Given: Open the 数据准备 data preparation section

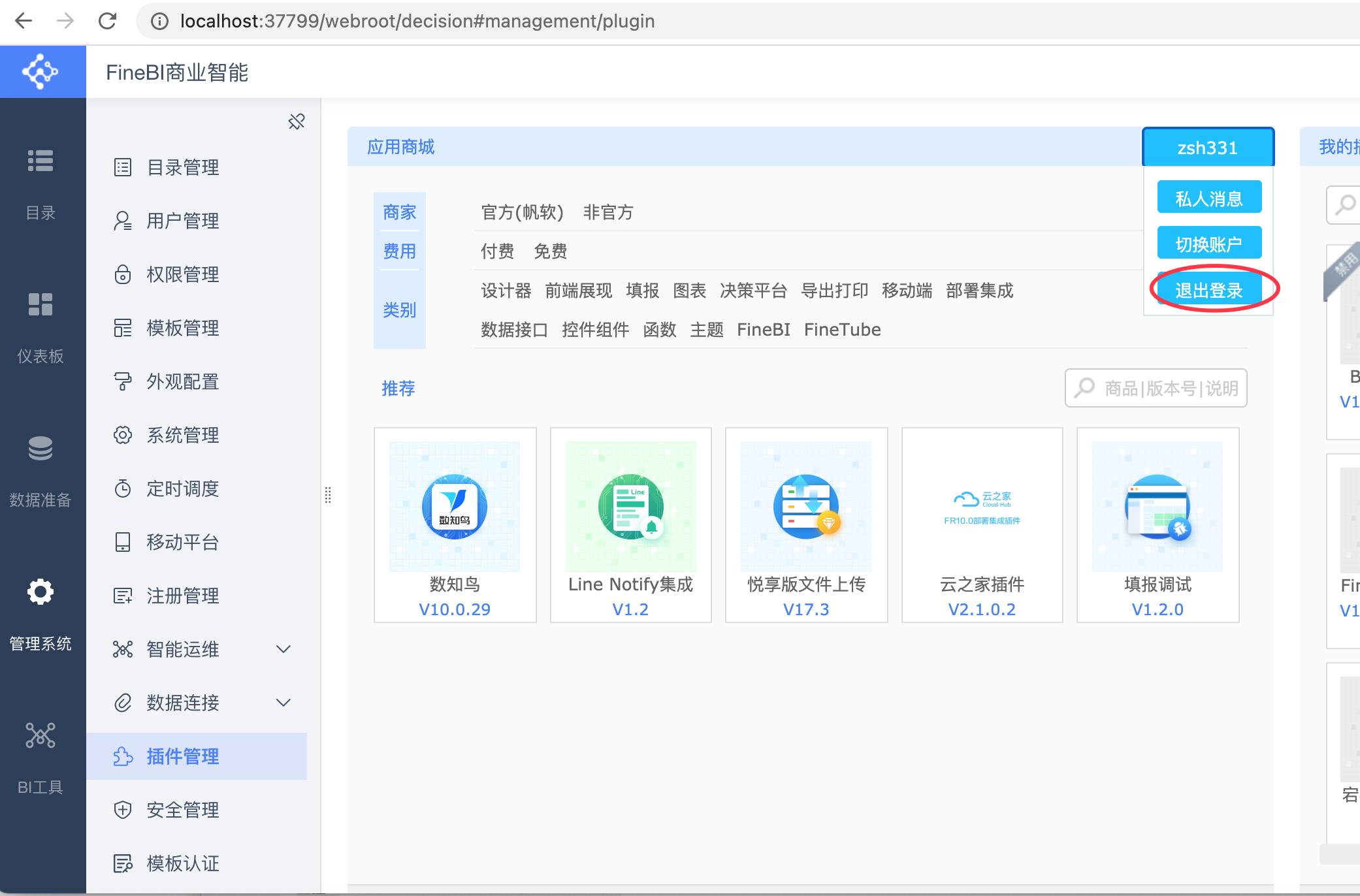Looking at the screenshot, I should pos(40,472).
